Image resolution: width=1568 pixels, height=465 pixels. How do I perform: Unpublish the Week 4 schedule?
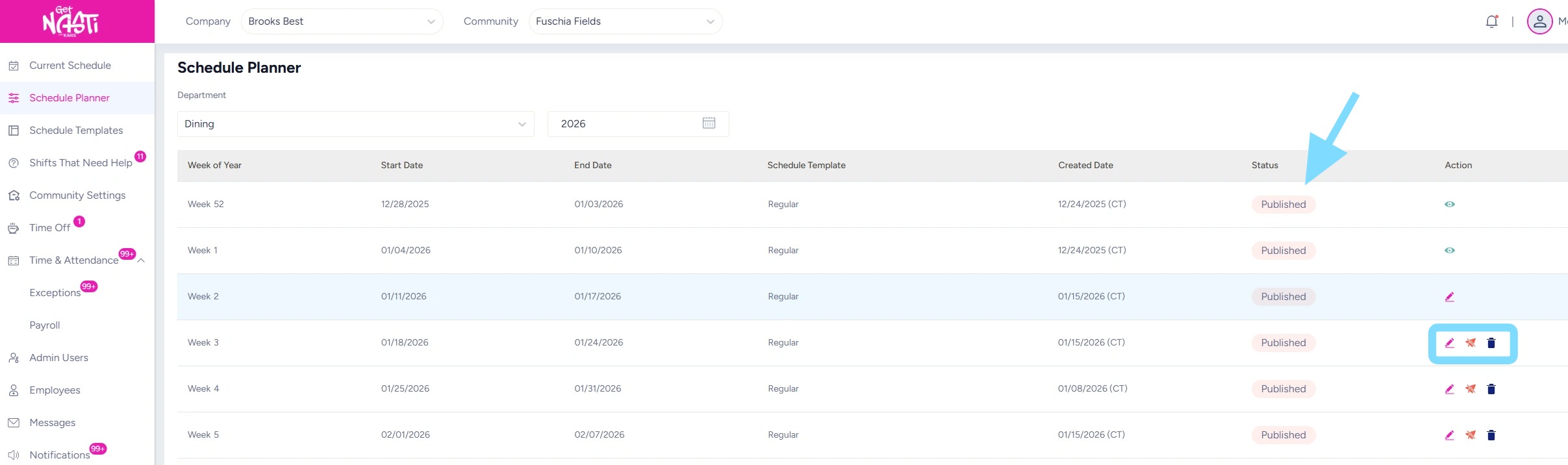[1471, 389]
